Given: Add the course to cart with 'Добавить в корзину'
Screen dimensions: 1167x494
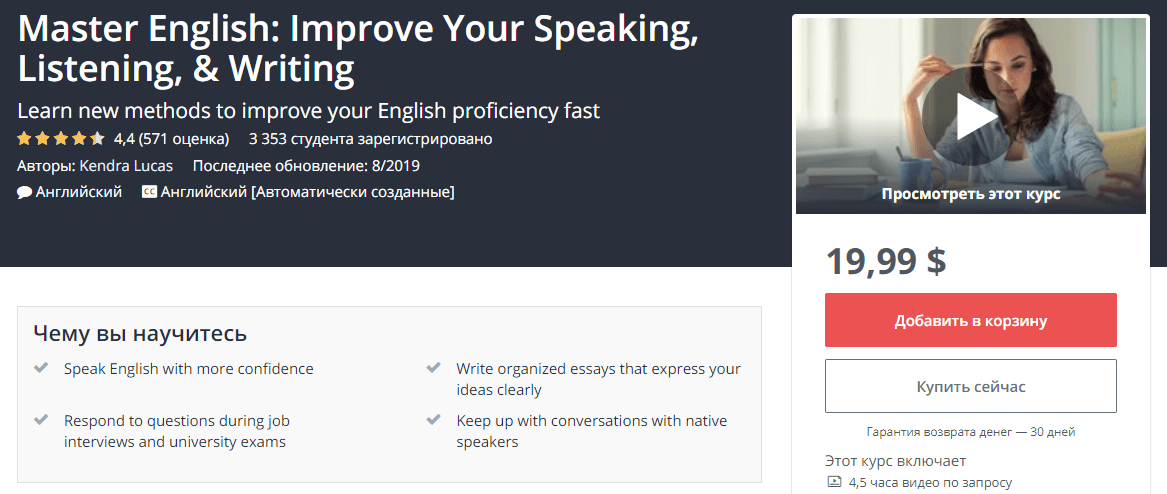Looking at the screenshot, I should tap(971, 320).
